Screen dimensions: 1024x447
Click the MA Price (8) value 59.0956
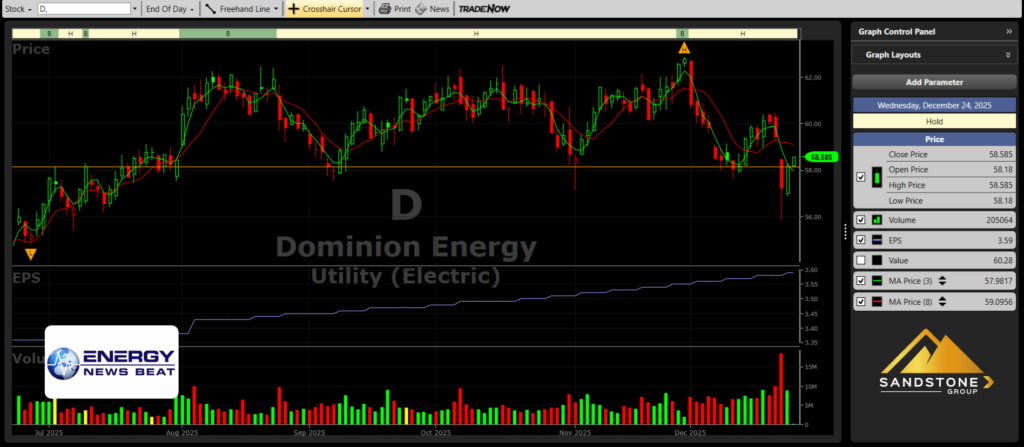[999, 302]
